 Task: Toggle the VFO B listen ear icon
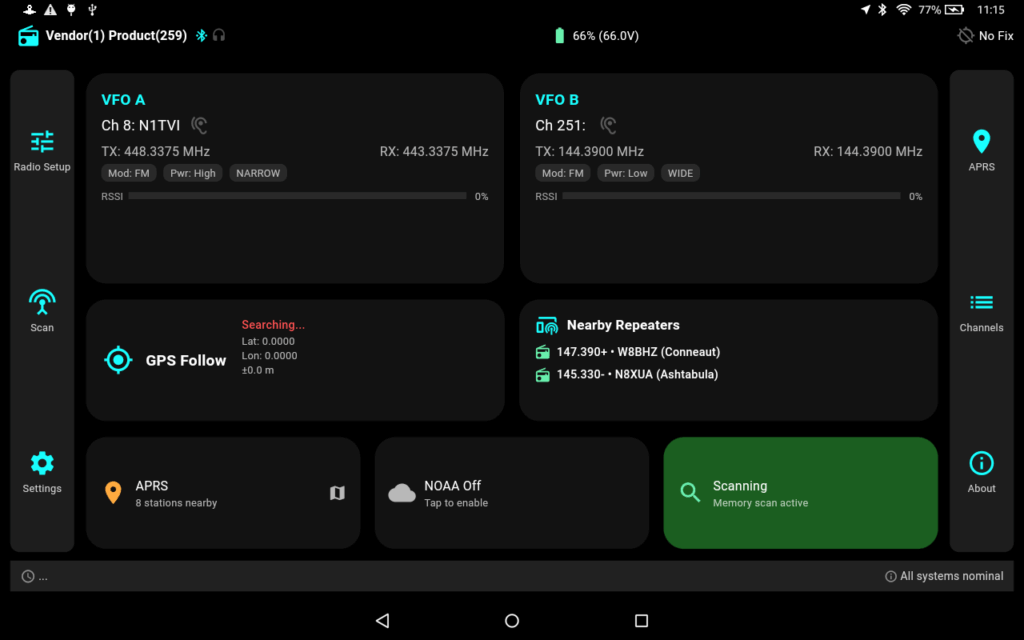(x=608, y=125)
